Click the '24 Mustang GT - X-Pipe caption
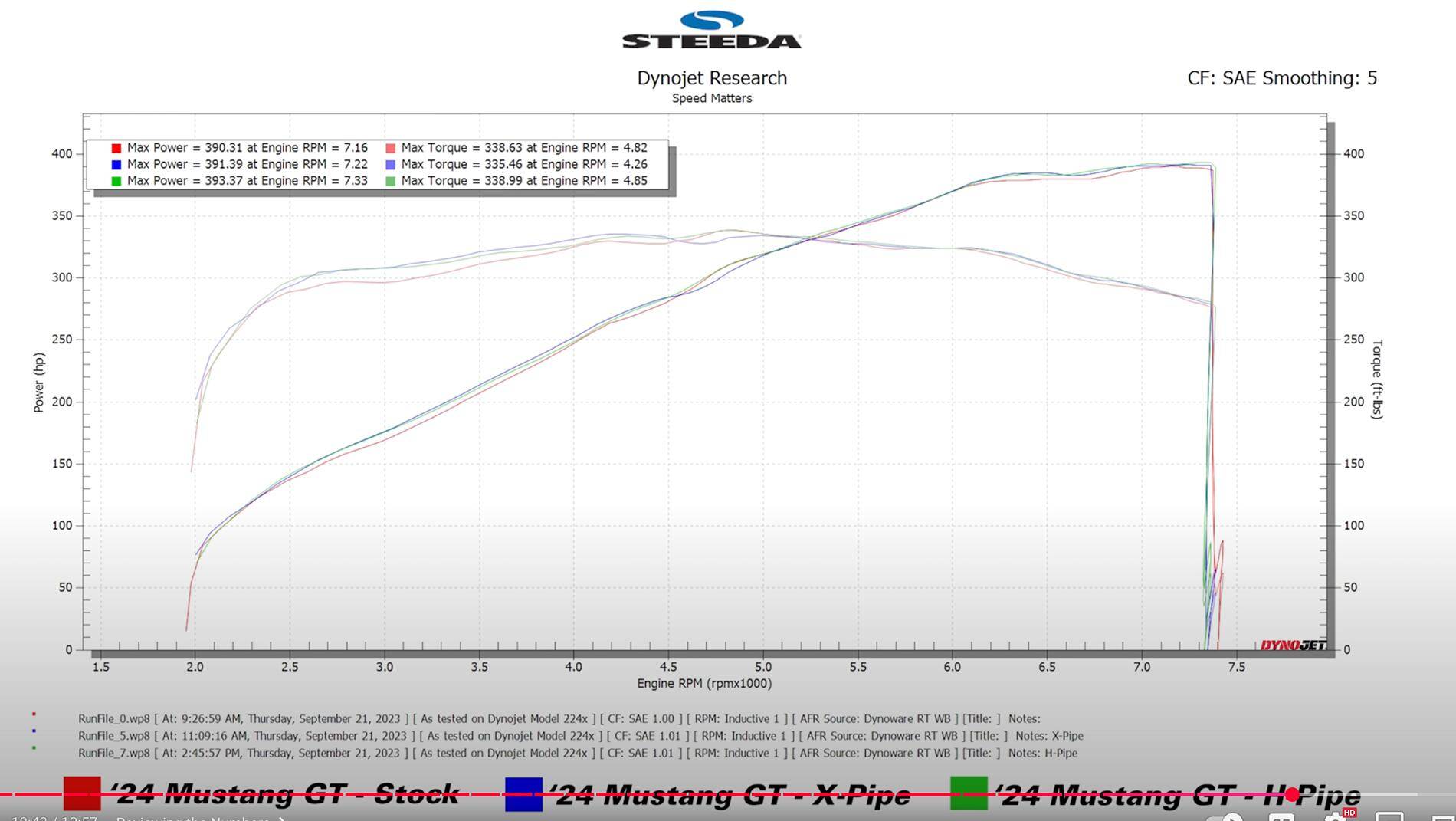The image size is (1456, 821). (x=730, y=794)
